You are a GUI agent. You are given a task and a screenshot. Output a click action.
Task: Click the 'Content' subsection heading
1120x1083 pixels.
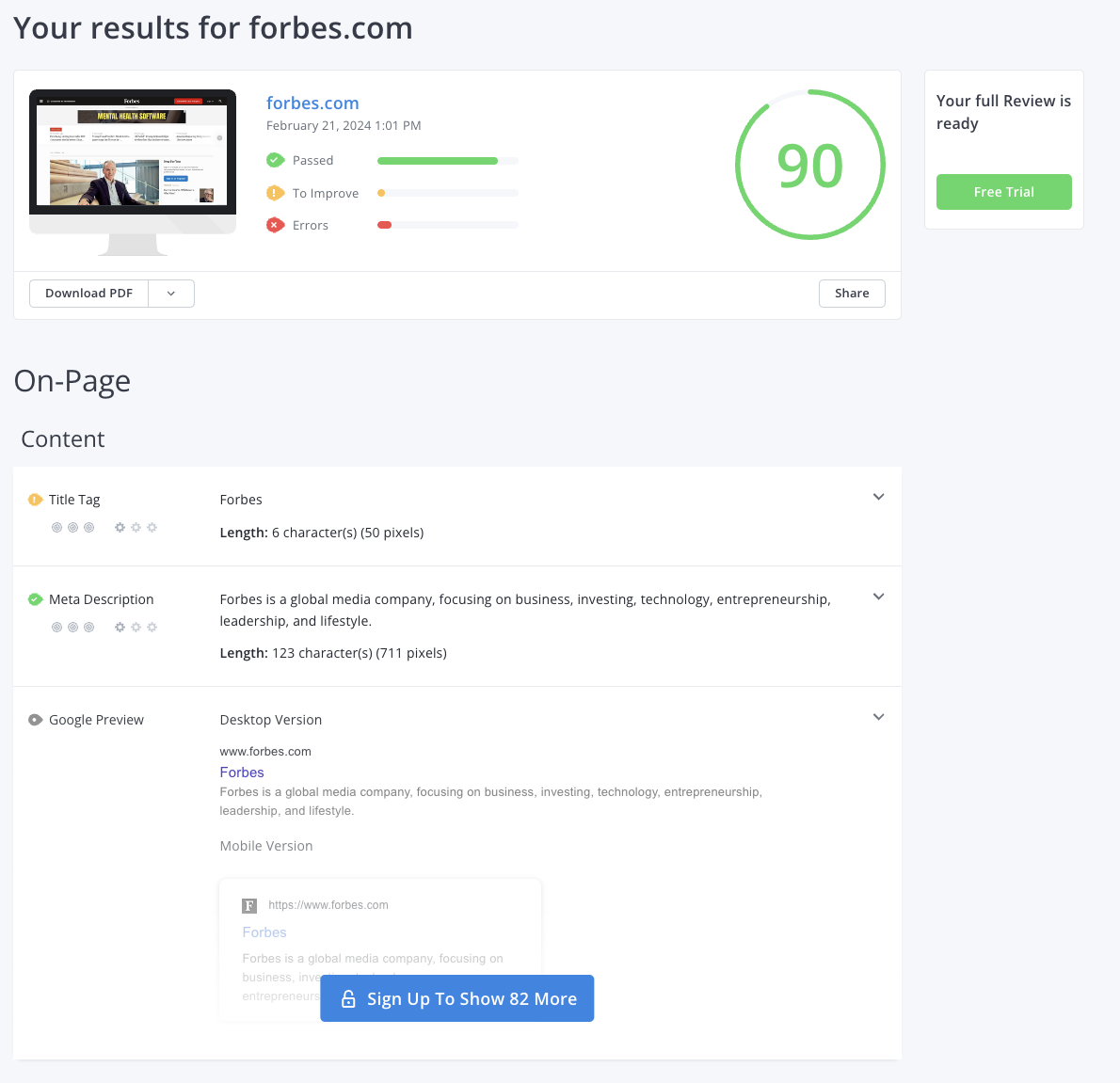click(63, 439)
